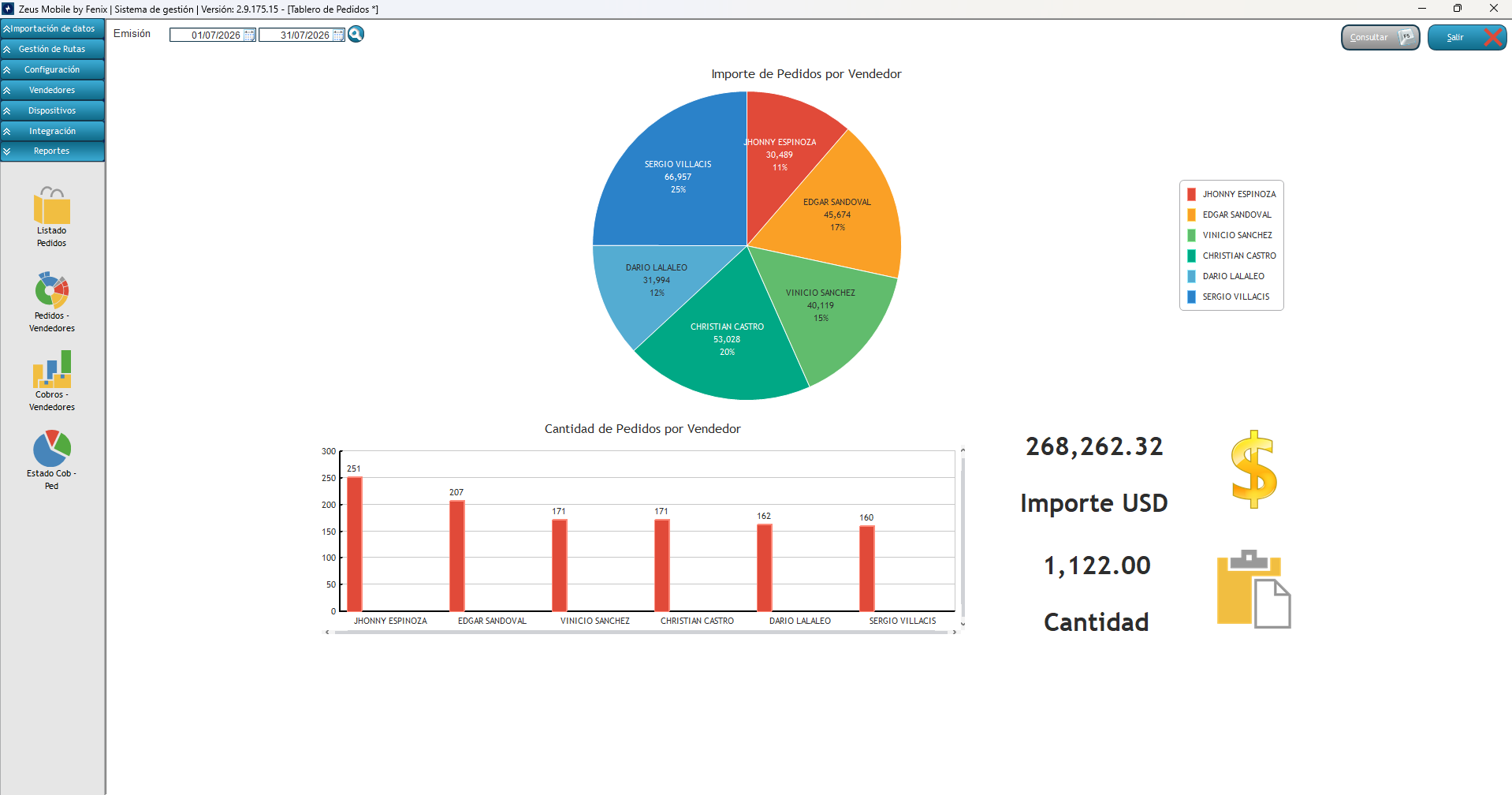The image size is (1512, 795).
Task: Open calendar picker for start date 01/07/2026
Action: (249, 35)
